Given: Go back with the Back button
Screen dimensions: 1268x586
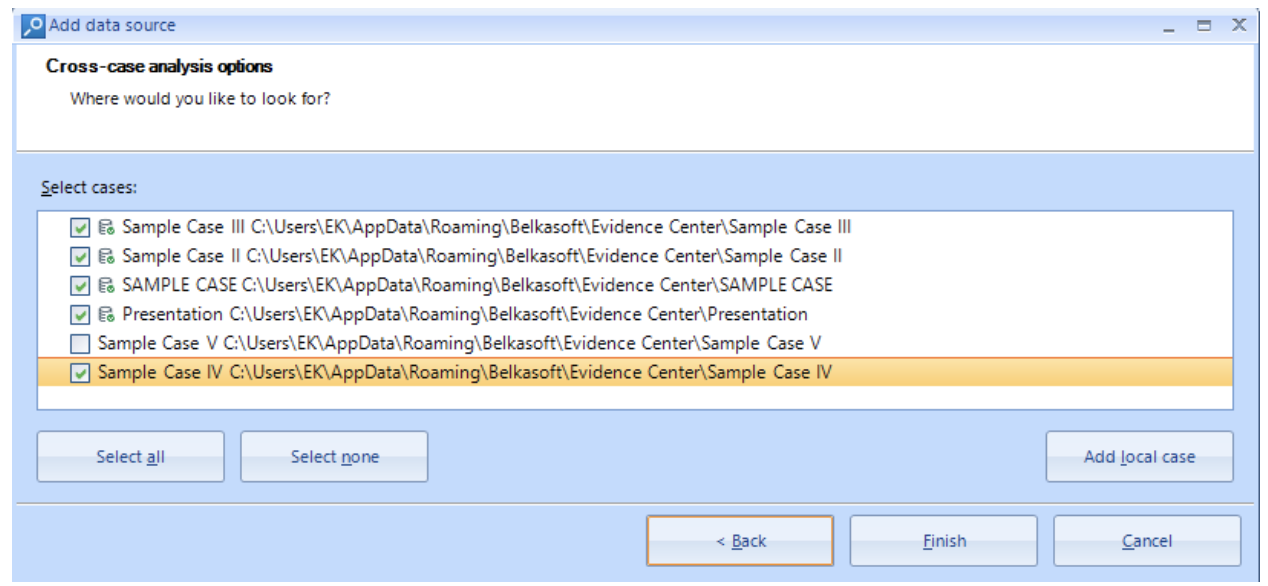Looking at the screenshot, I should 740,541.
